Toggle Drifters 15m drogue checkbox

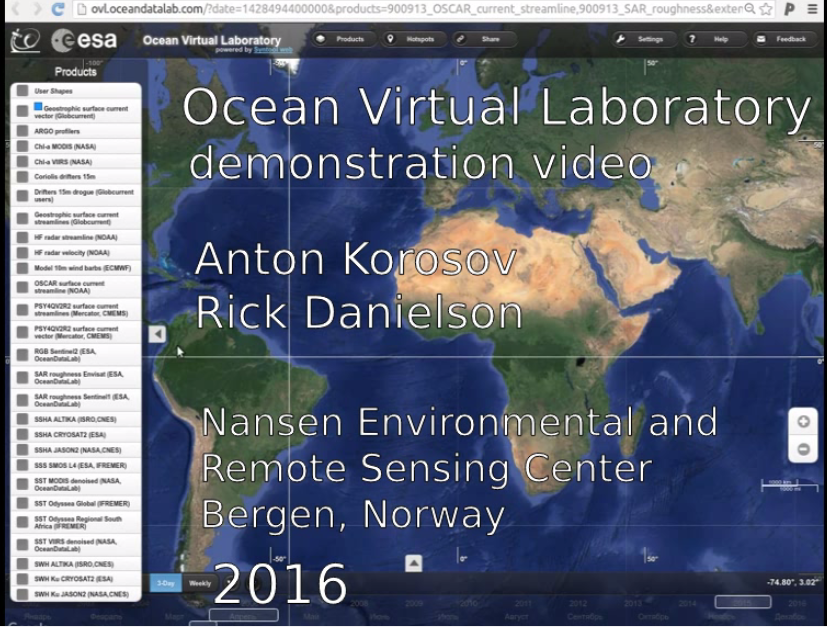pyautogui.click(x=22, y=196)
